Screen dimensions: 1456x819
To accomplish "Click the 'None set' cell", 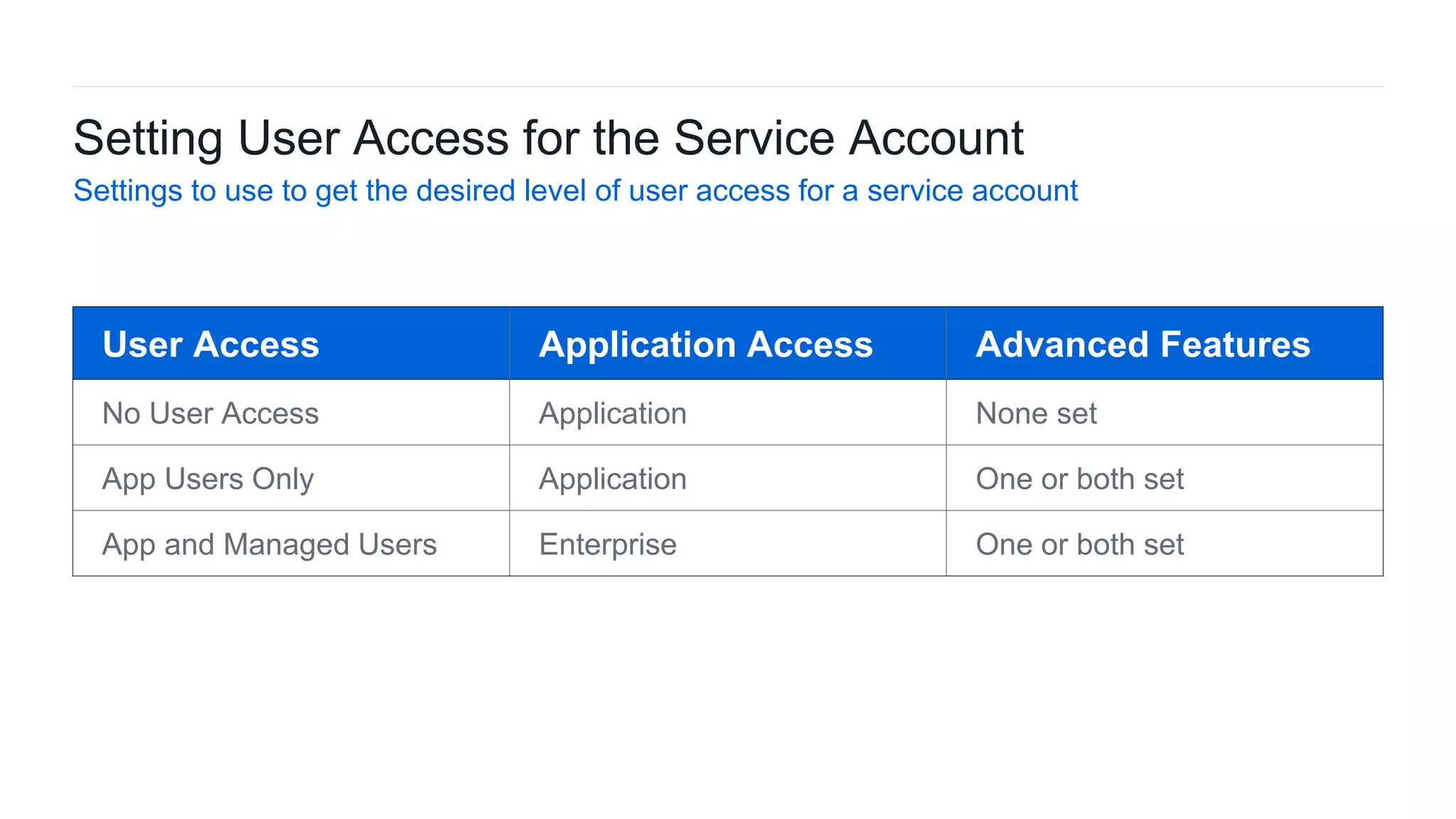I will tap(1165, 412).
